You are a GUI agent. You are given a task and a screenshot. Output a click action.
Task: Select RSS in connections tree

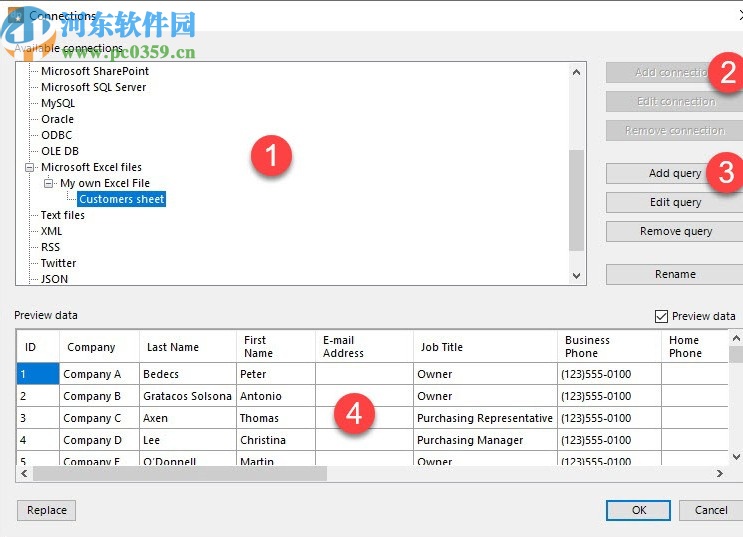pyautogui.click(x=50, y=247)
